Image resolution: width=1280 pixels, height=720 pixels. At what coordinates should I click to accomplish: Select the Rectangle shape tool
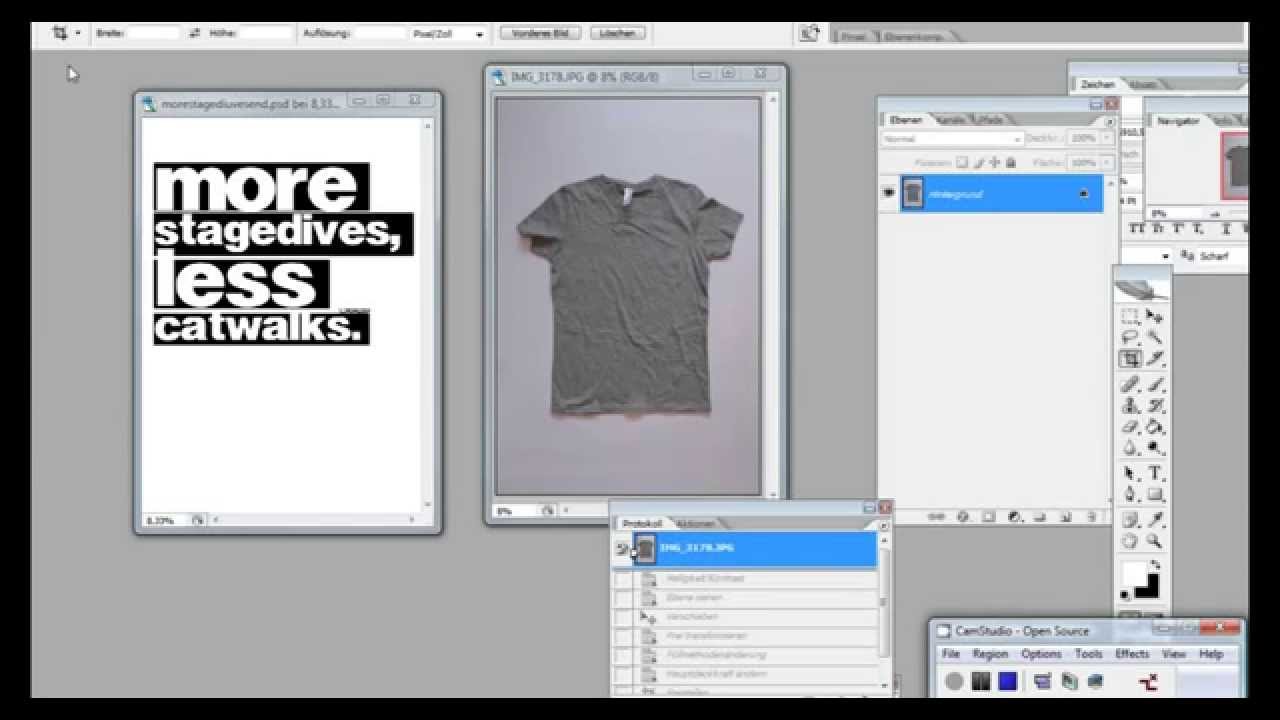[x=1154, y=494]
